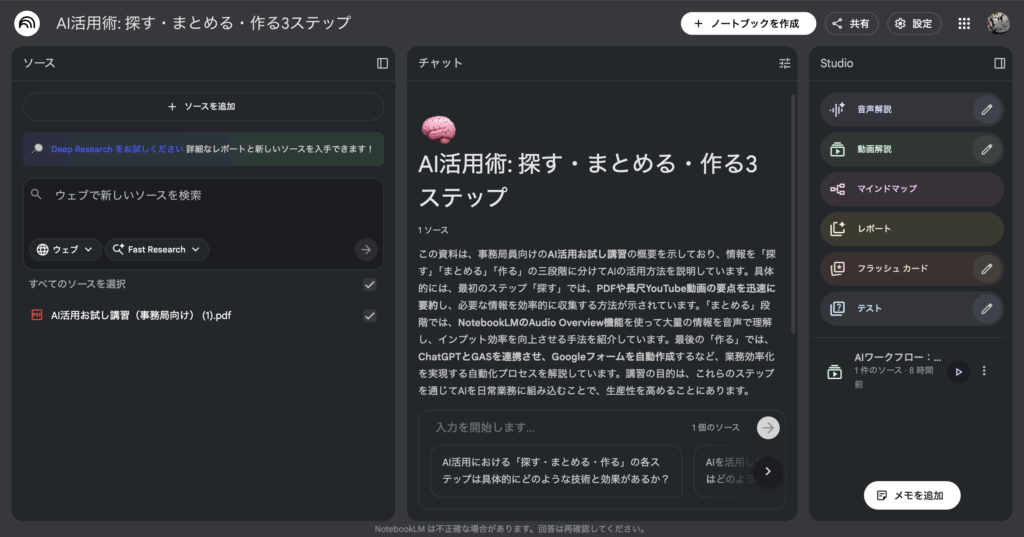
Task: Click the ノートブックを作成 button
Action: point(748,23)
